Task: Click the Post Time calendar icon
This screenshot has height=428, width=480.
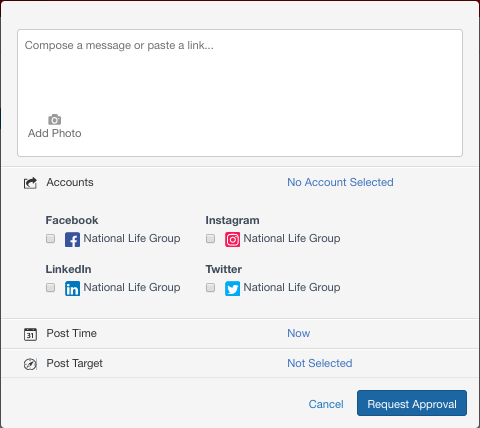Action: click(x=30, y=334)
